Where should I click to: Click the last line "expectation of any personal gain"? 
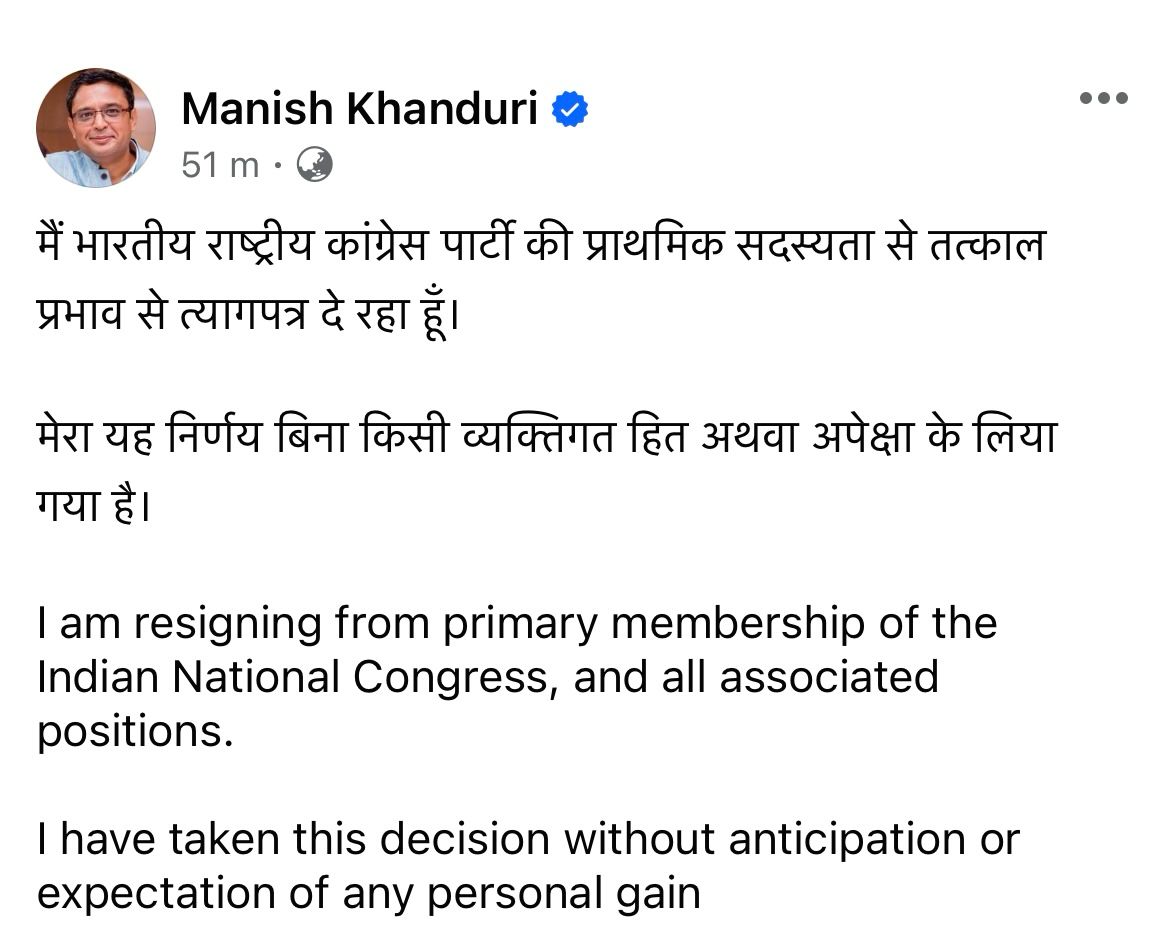click(369, 893)
